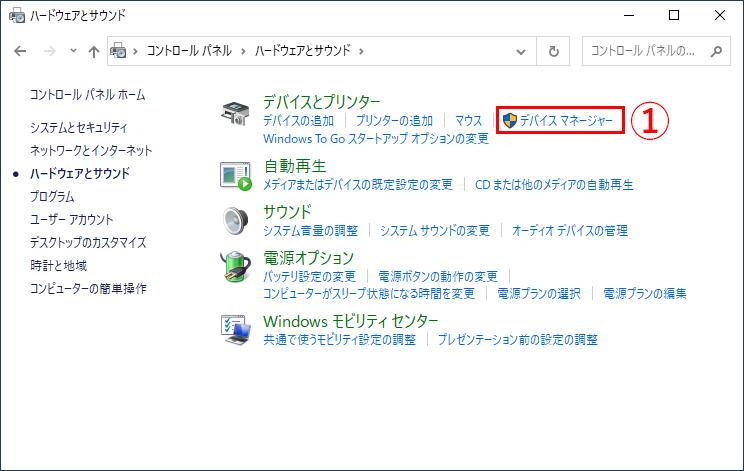Refresh the Control Panel view

[553, 51]
